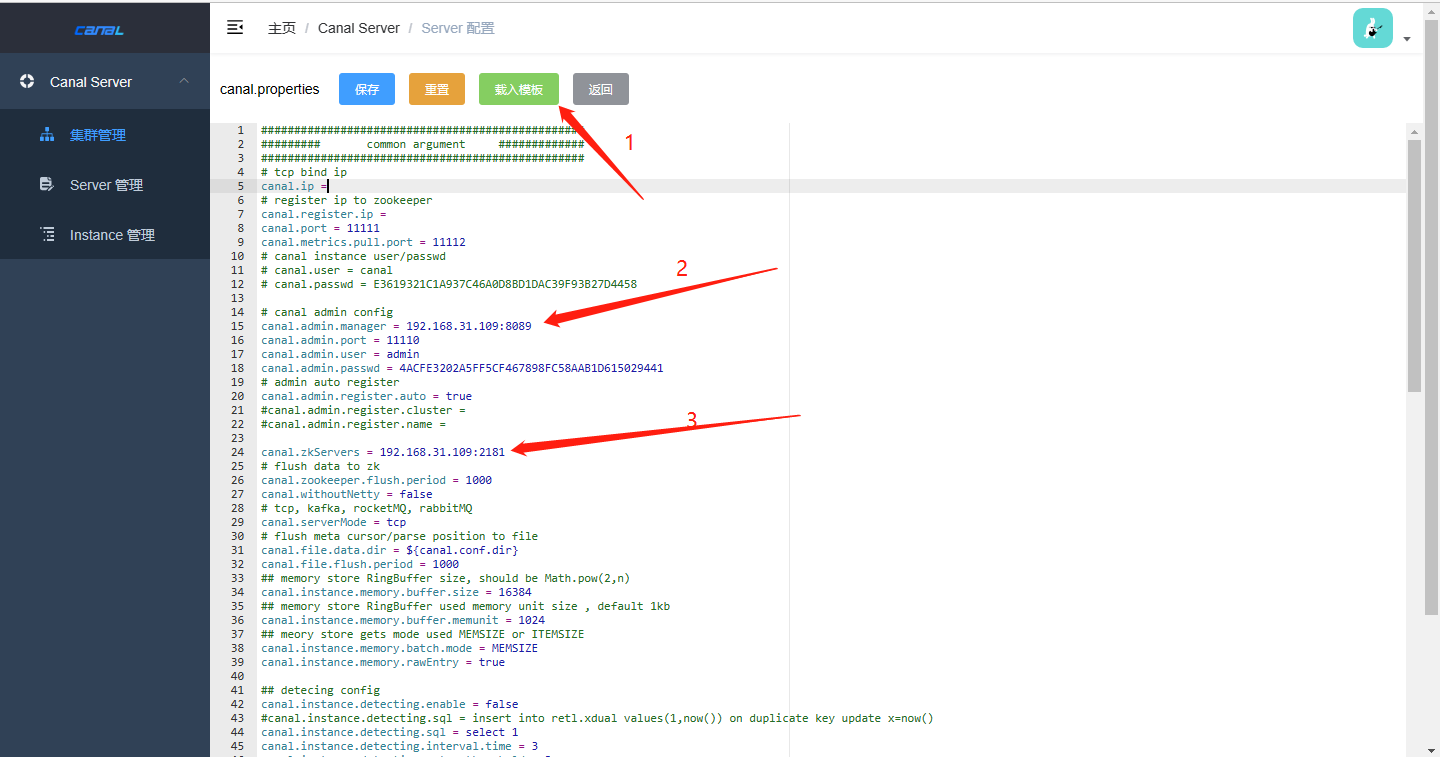The width and height of the screenshot is (1440, 757).
Task: Click Server 配置 breadcrumb text
Action: (458, 28)
